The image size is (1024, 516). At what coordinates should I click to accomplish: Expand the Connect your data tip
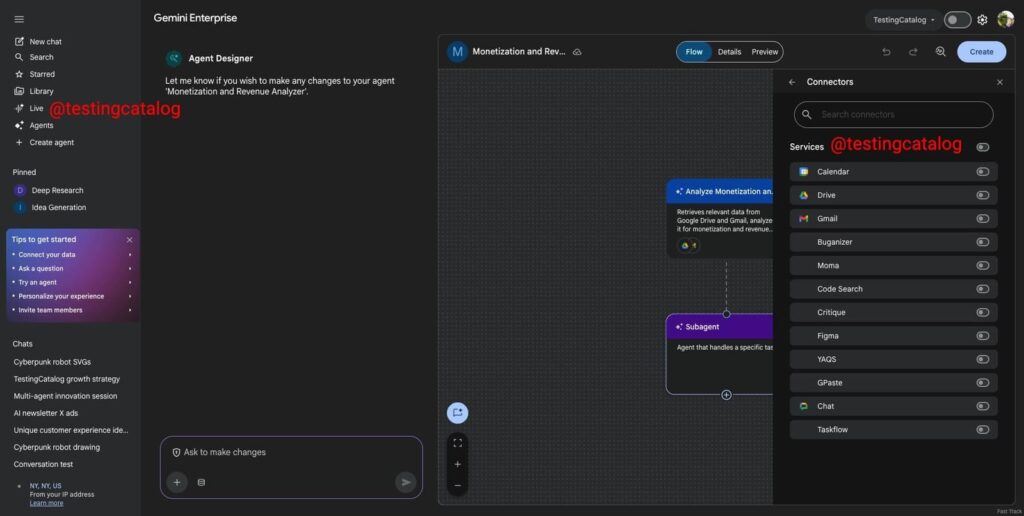pyautogui.click(x=72, y=255)
